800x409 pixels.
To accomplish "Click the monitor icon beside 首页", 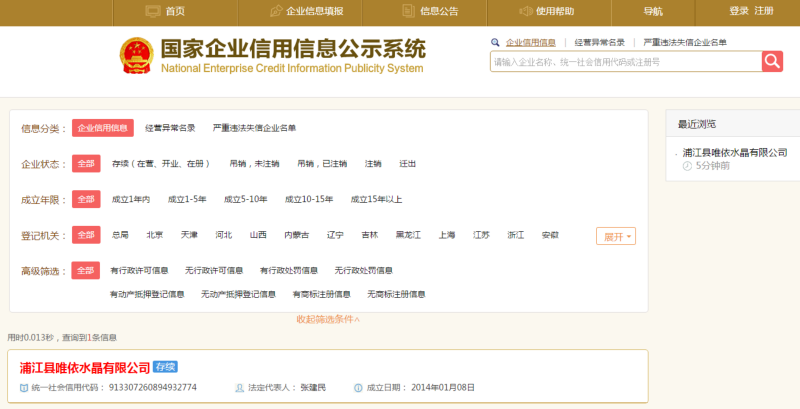I will [x=153, y=11].
